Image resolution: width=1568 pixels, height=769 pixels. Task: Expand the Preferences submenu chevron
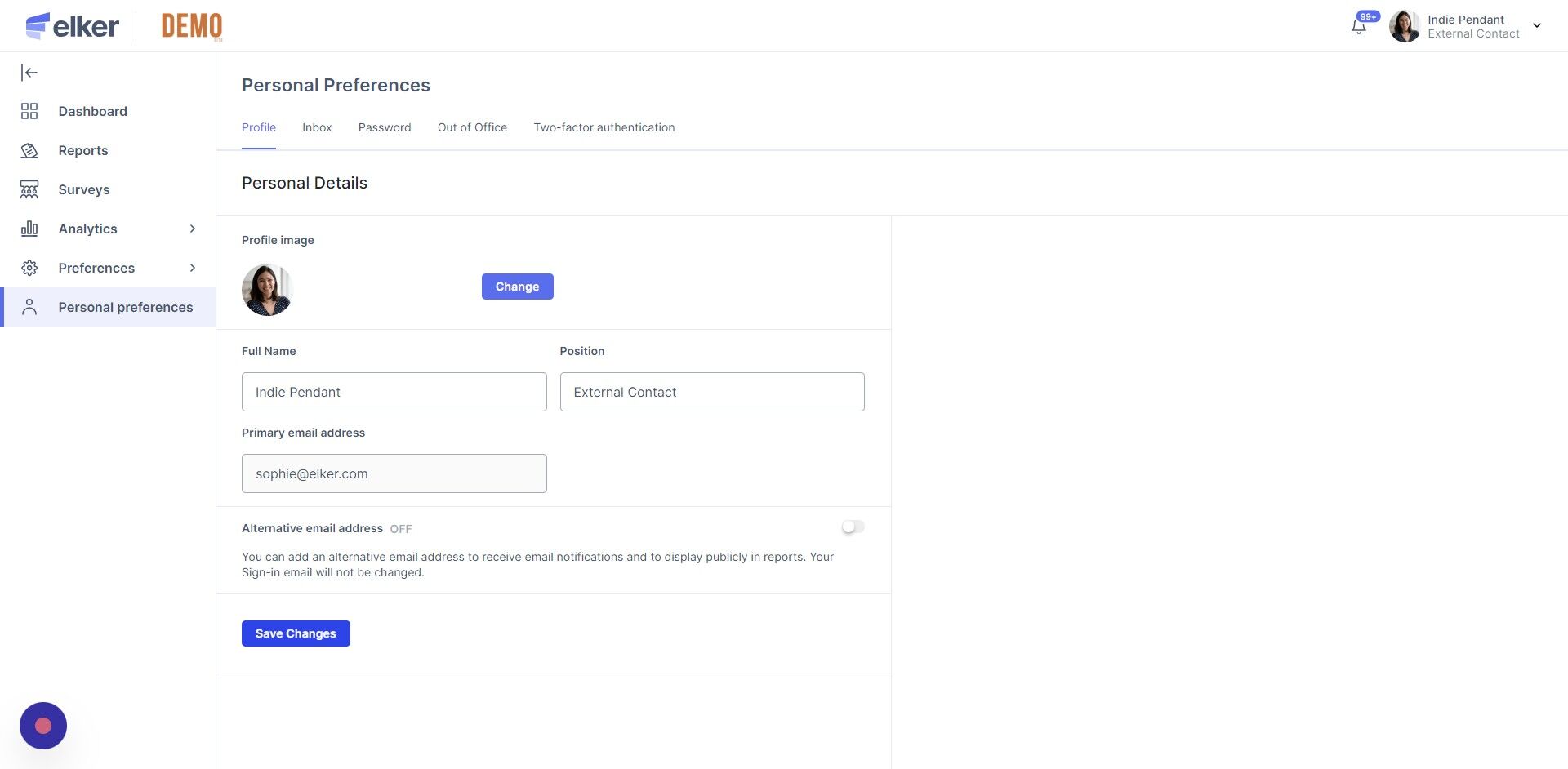pos(193,269)
